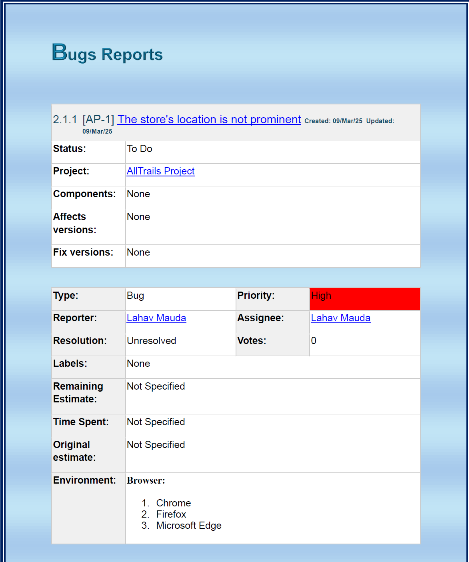Screen dimensions: 469x562
Task: Click the Environment field label
Action: point(85,480)
